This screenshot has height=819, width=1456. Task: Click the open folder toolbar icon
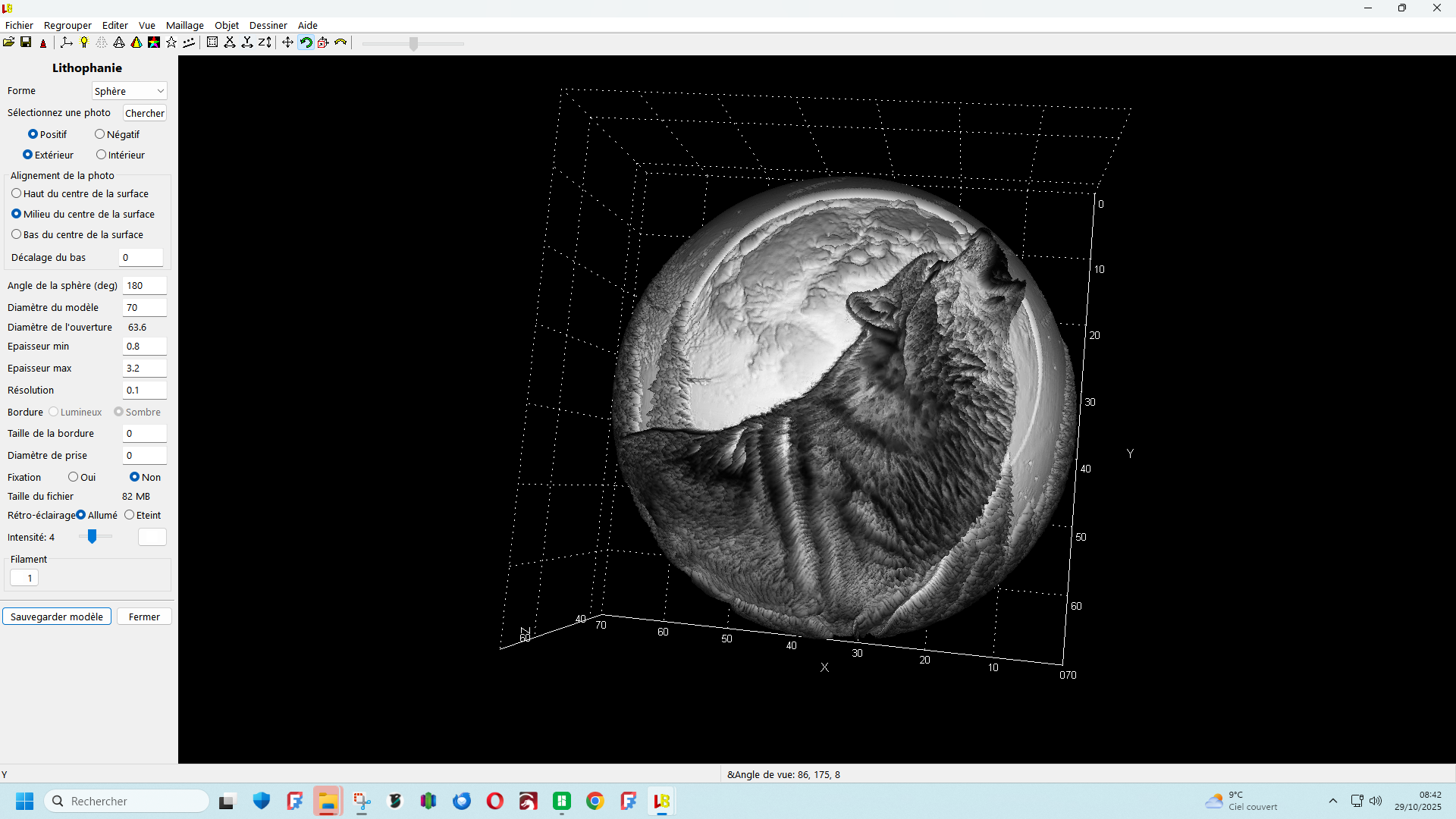tap(8, 42)
